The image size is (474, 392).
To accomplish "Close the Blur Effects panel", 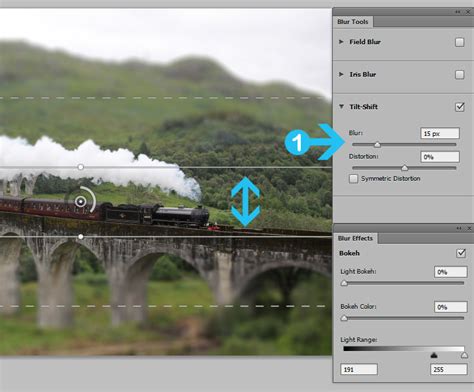I will click(x=469, y=228).
